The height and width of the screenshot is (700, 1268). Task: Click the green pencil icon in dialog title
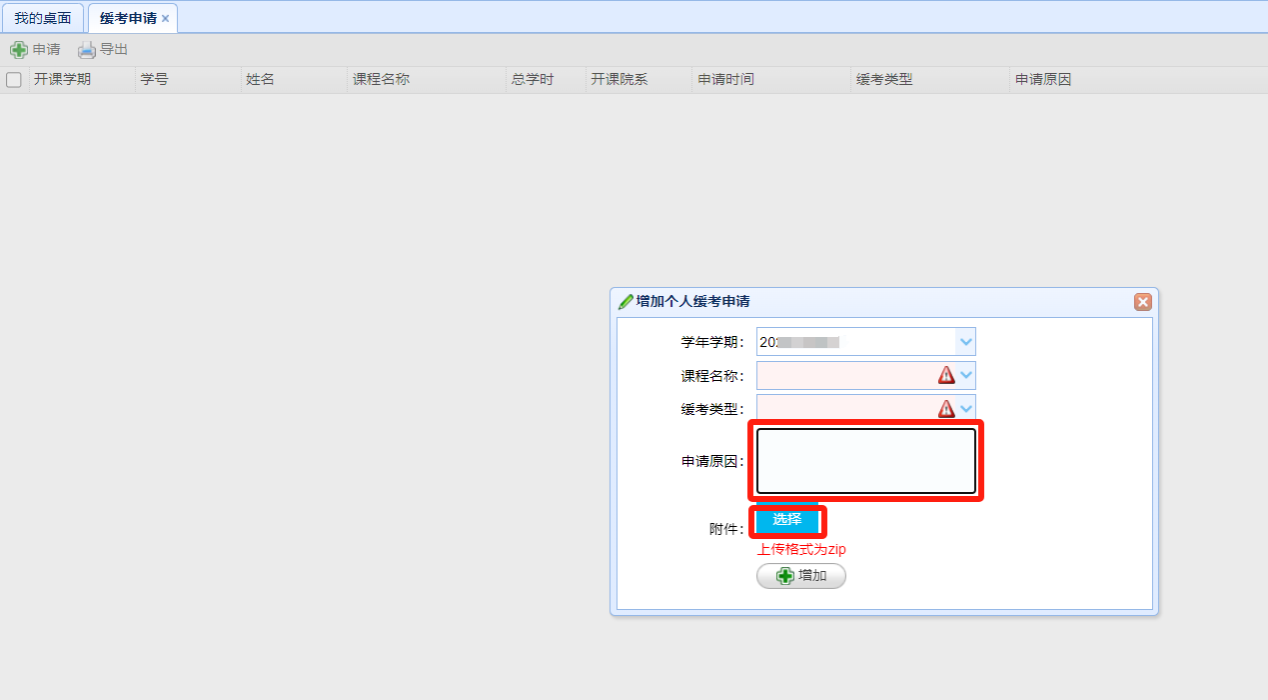point(626,301)
